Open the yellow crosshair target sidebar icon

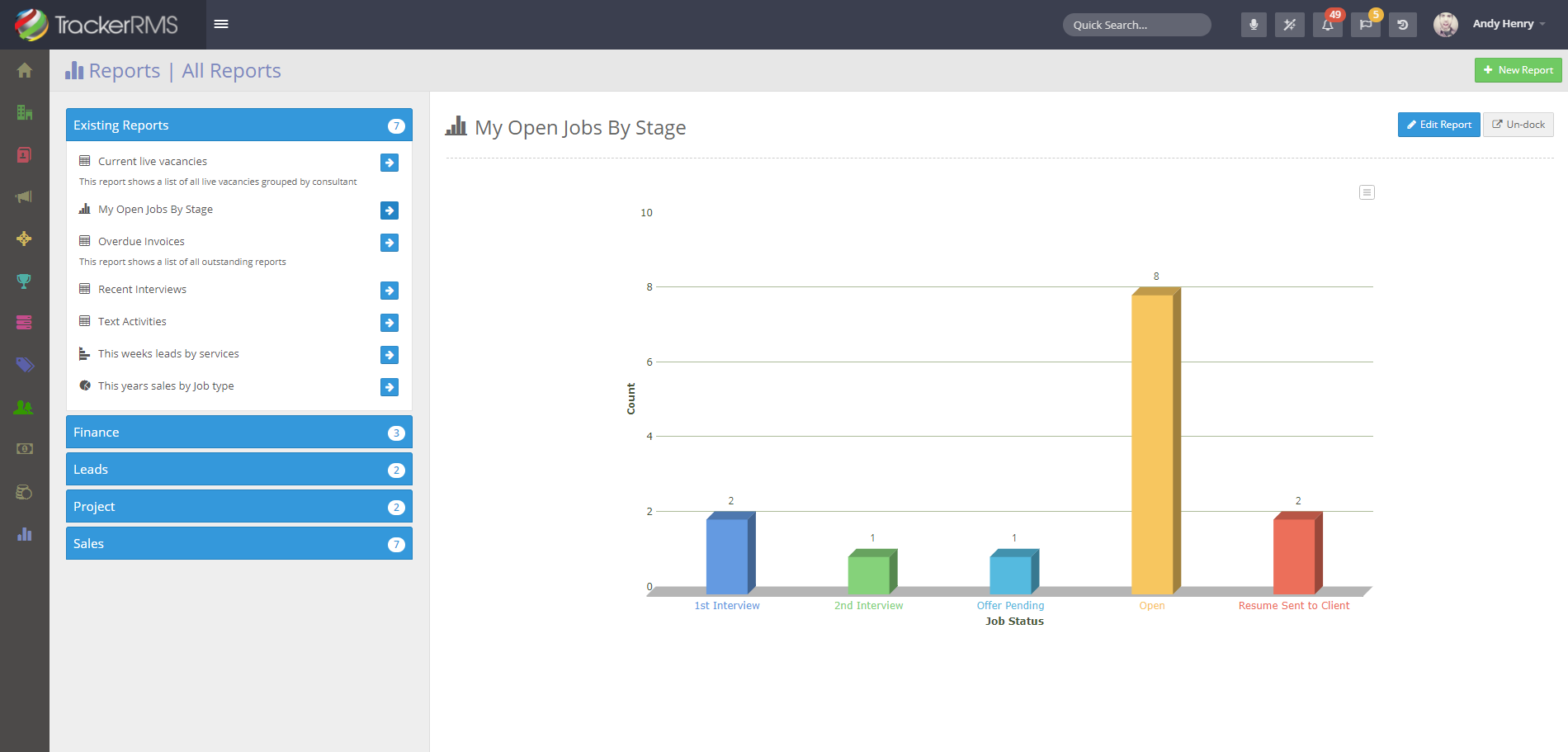(x=25, y=239)
